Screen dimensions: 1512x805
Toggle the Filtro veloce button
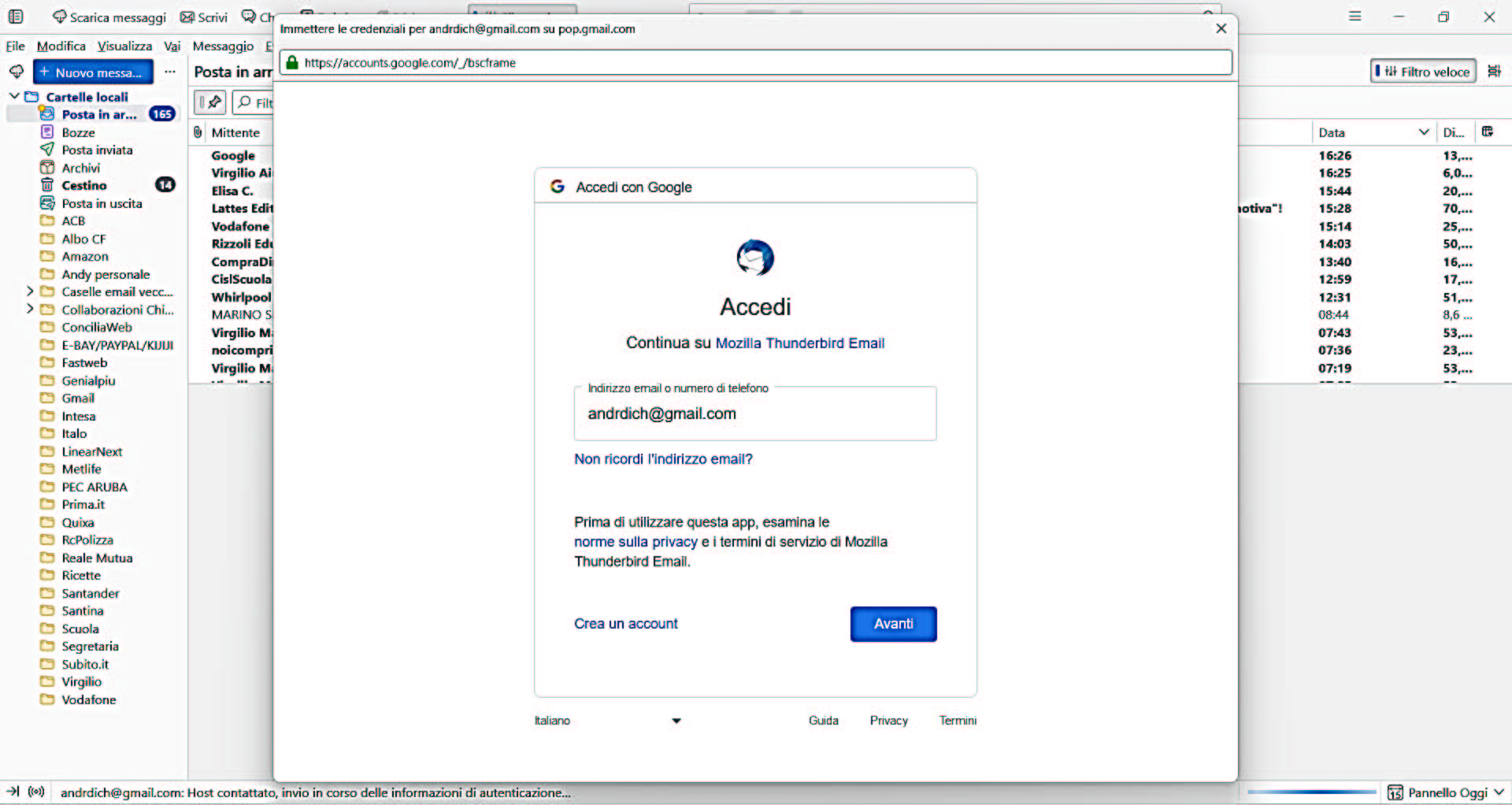click(1423, 72)
